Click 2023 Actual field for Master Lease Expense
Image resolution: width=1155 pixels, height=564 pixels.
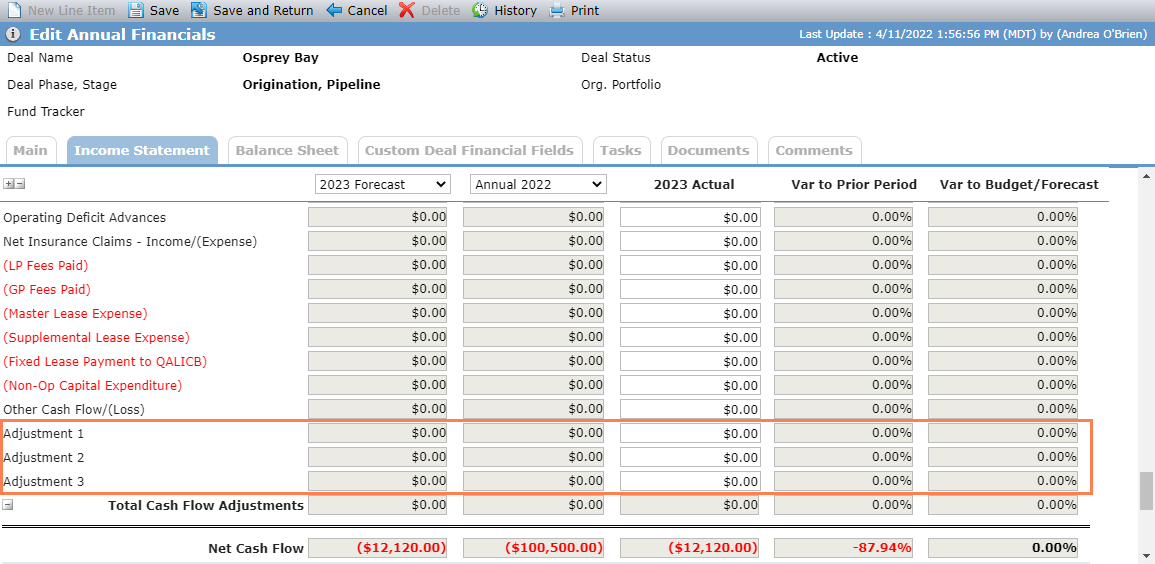point(690,314)
